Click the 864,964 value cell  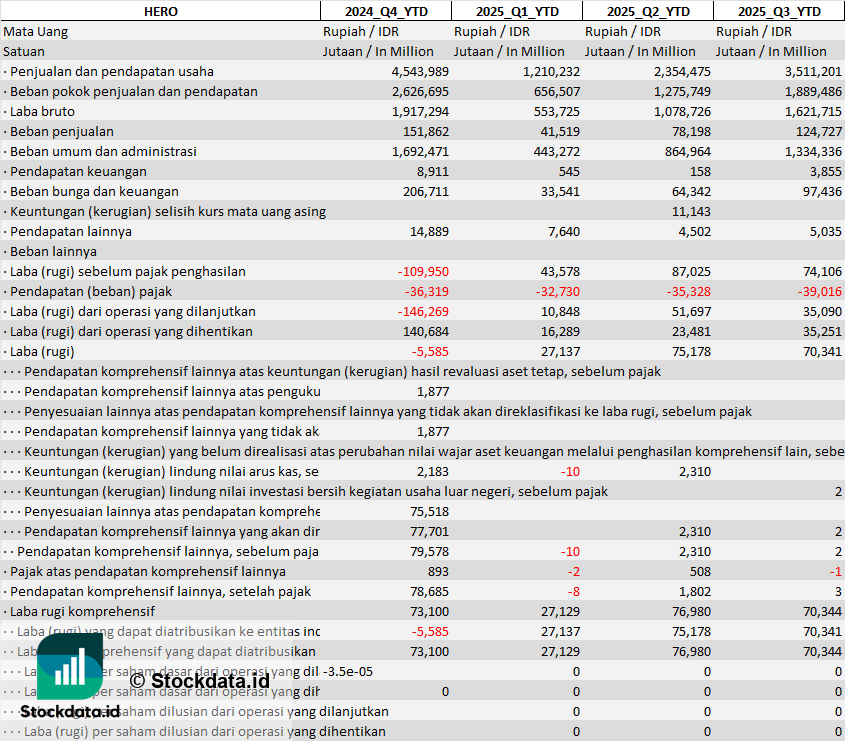pyautogui.click(x=688, y=151)
